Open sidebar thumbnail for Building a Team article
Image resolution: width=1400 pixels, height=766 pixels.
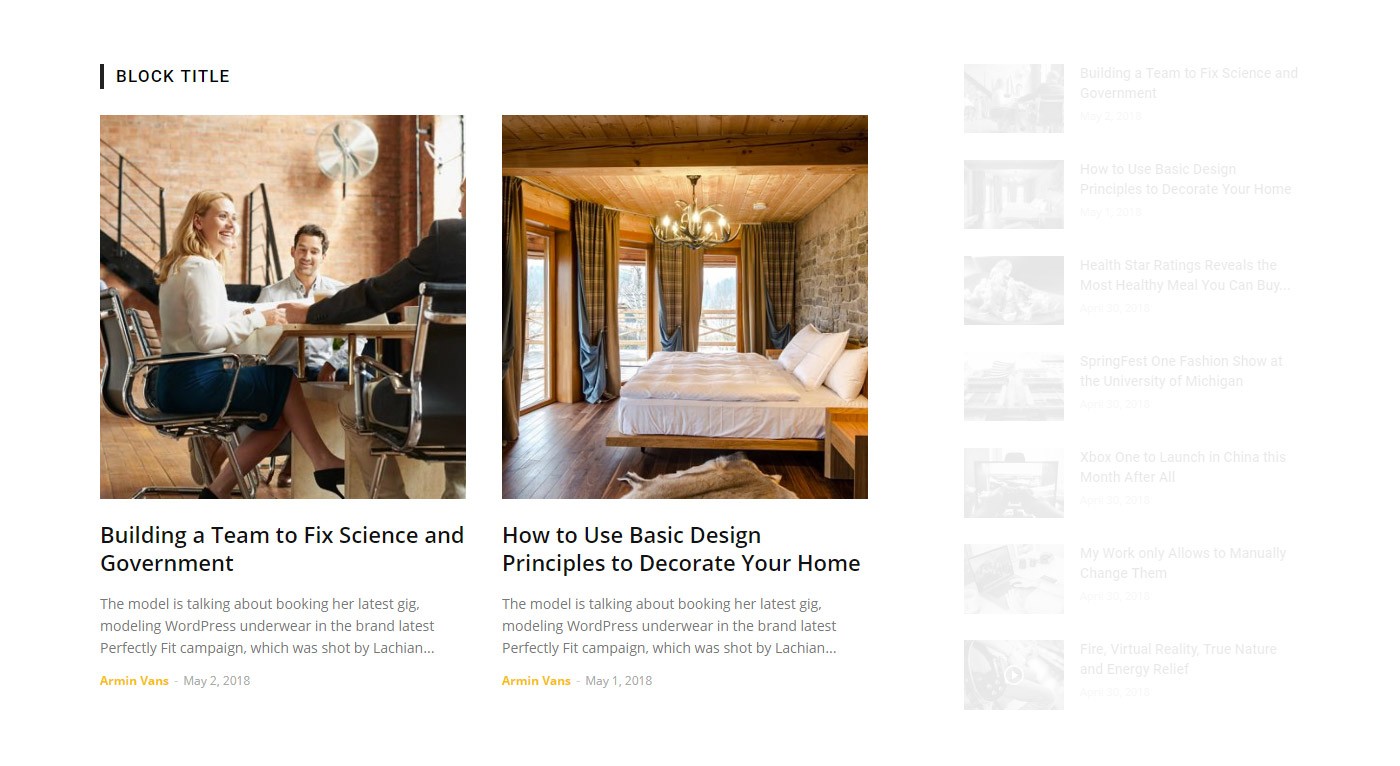pos(1014,98)
